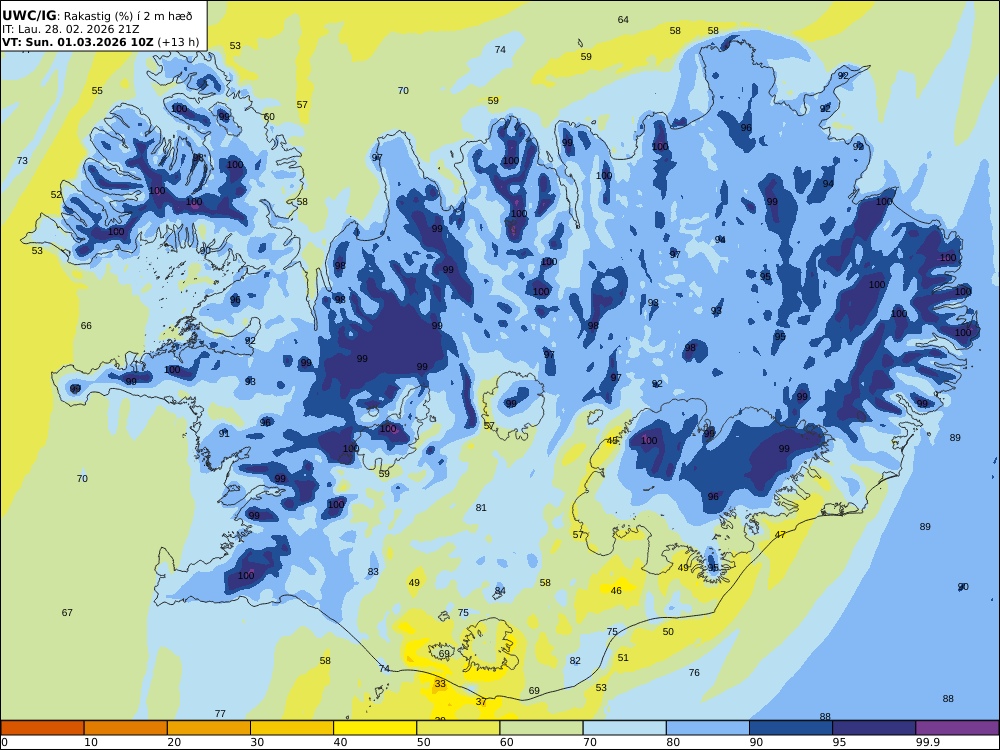Screen dimensions: 1000x750
Task: Select the 20–30 legend color block
Action: (x=209, y=728)
